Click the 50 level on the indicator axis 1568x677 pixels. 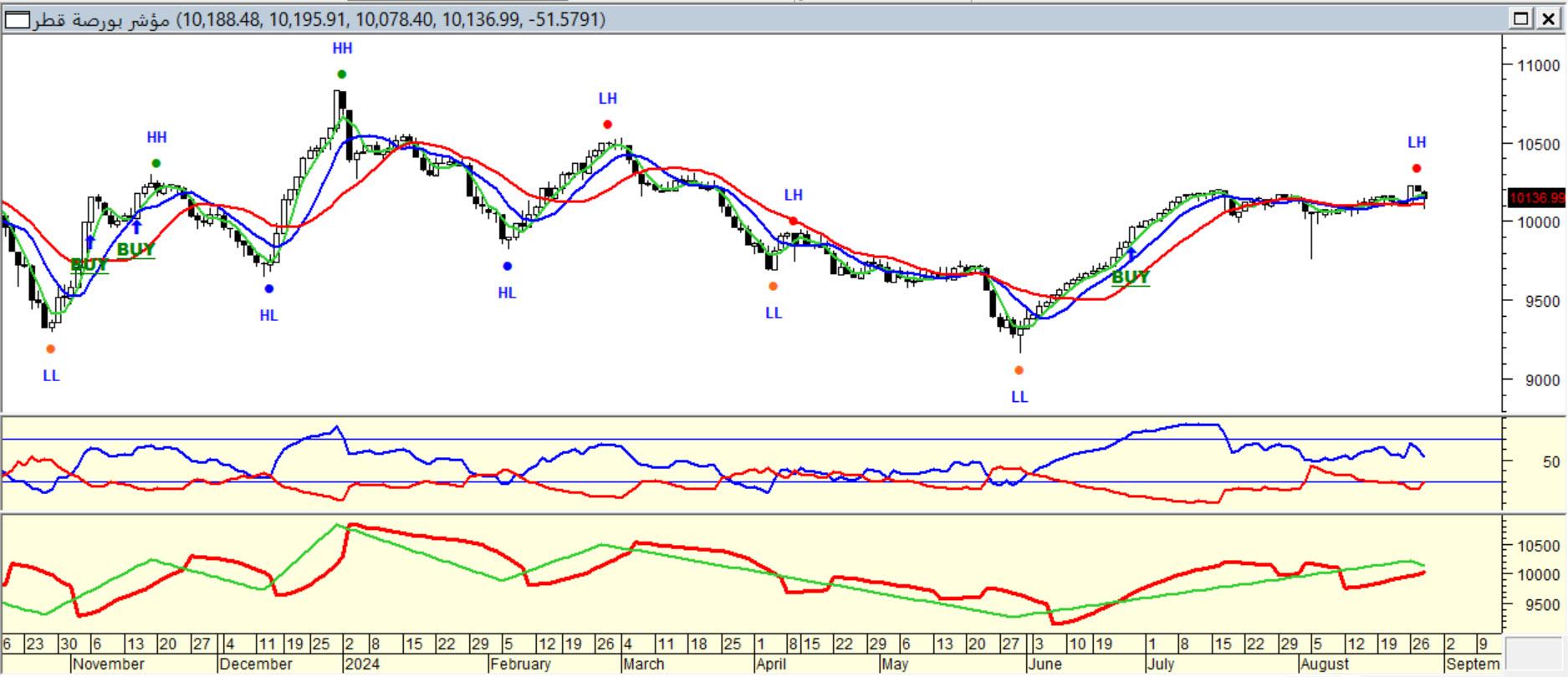click(x=1551, y=461)
